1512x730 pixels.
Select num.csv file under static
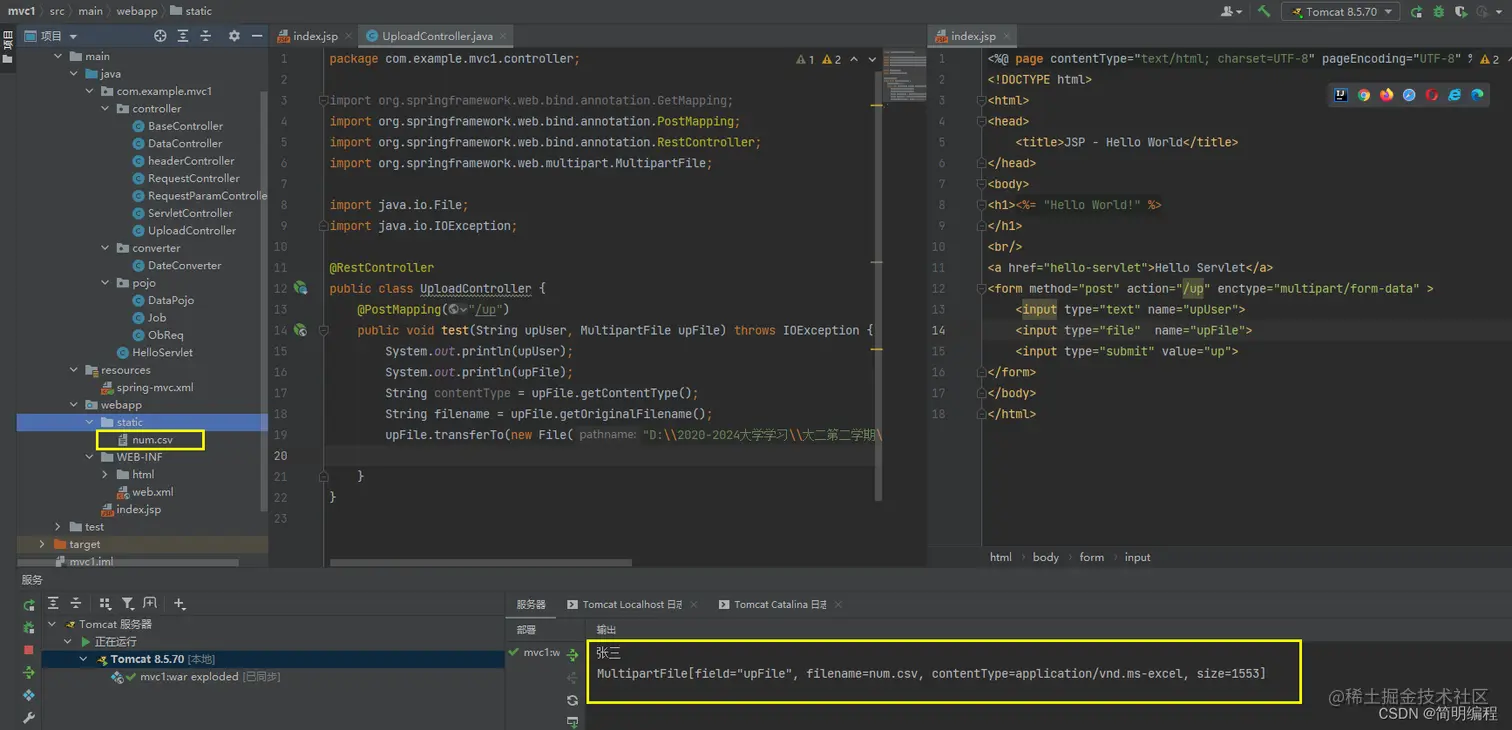coord(152,440)
